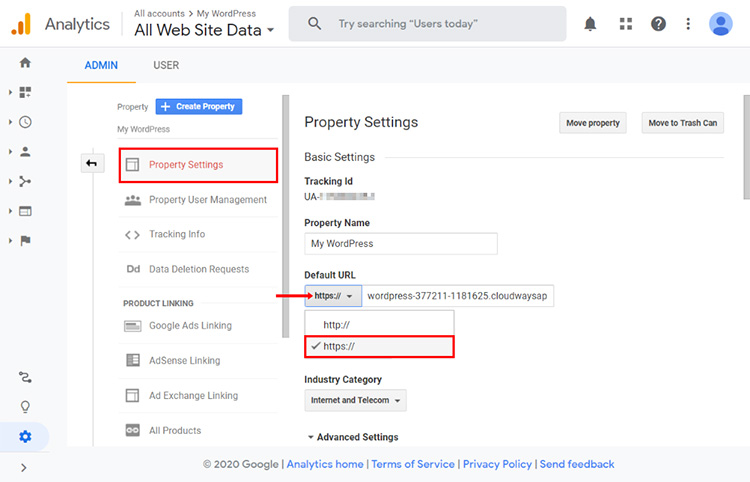
Task: Open the Realtime clock icon
Action: click(x=25, y=122)
